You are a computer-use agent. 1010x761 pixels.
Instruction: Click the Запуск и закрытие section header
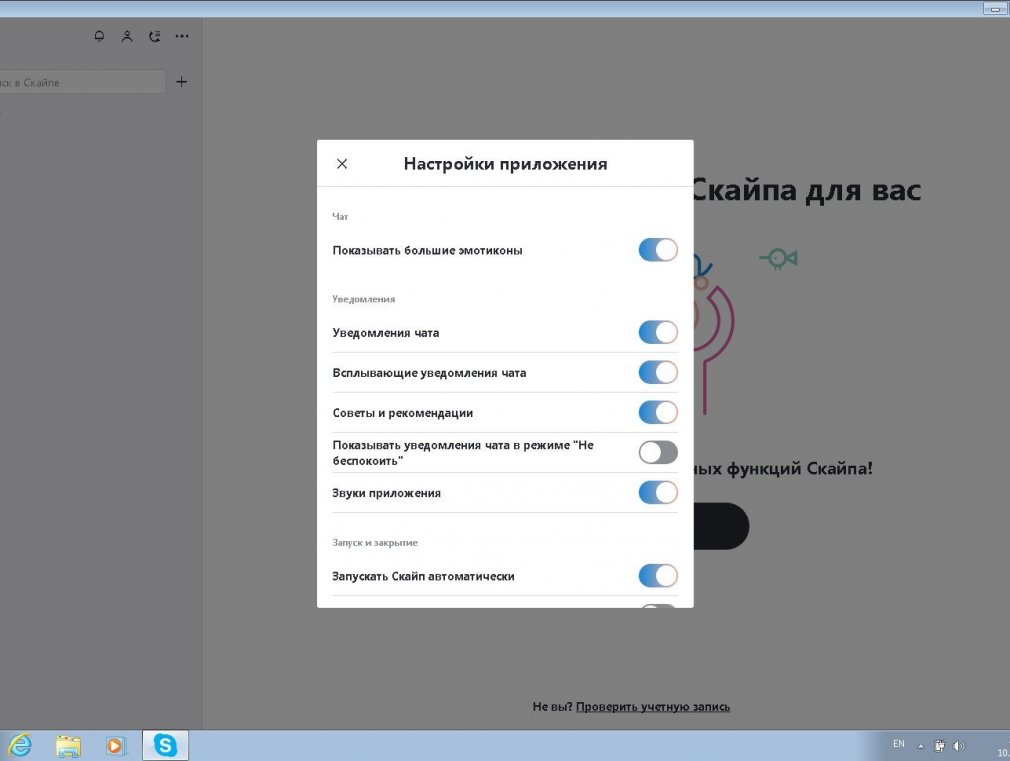pos(375,543)
